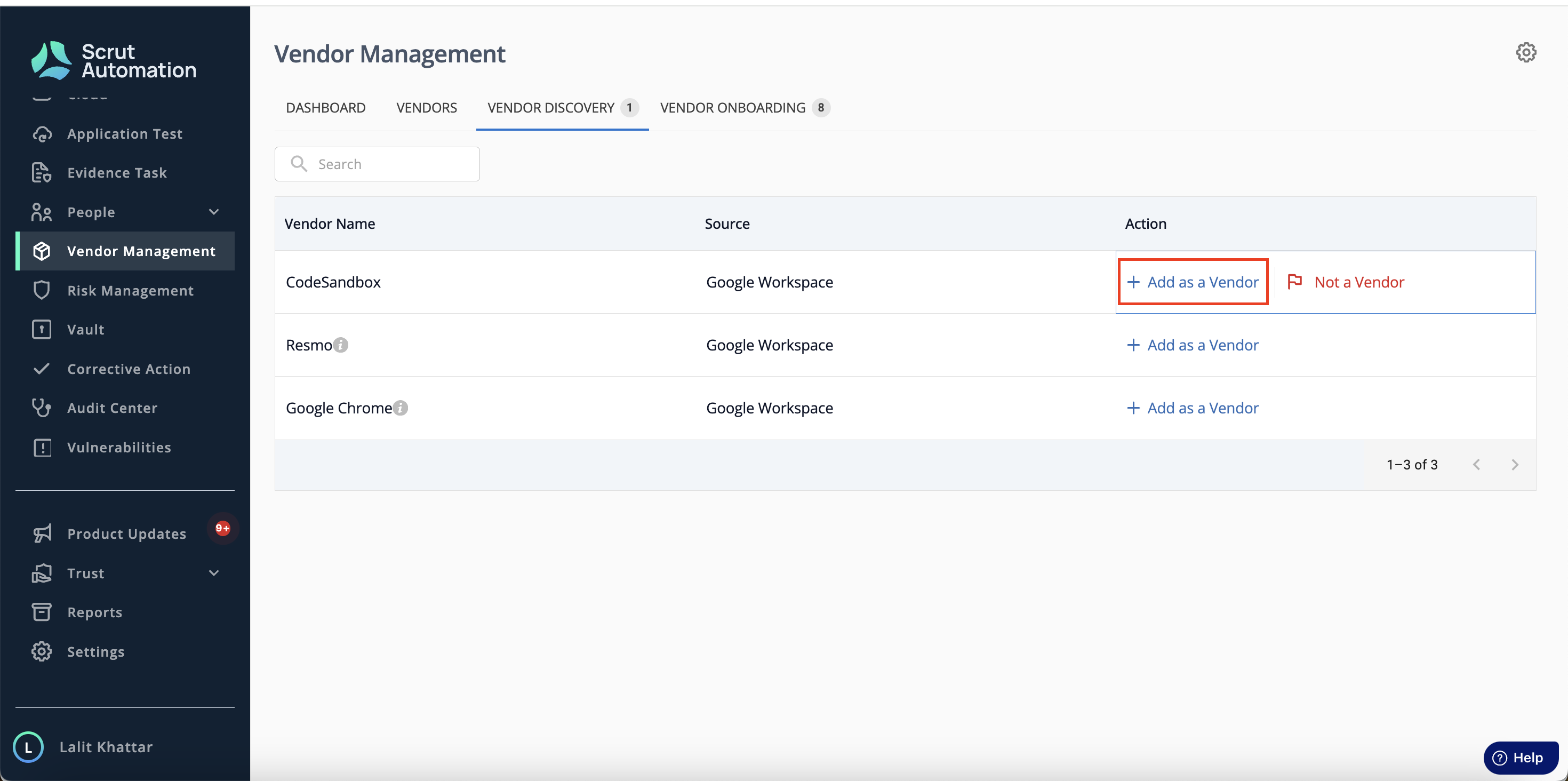Switch to the DASHBOARD tab
1568x781 pixels.
pos(326,108)
